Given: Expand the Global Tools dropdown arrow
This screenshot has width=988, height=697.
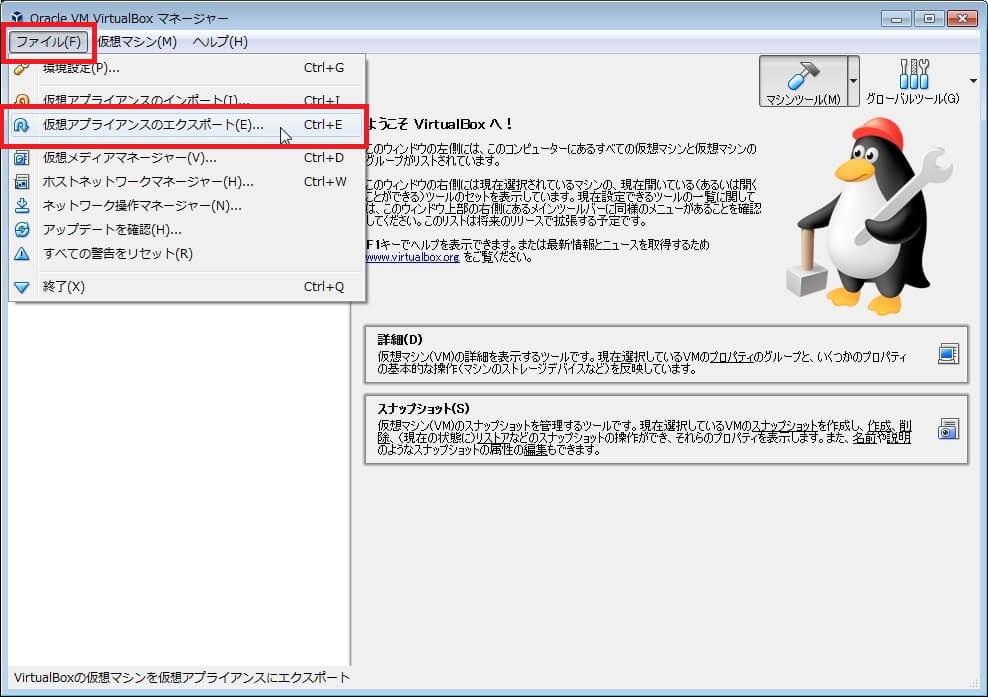Looking at the screenshot, I should pyautogui.click(x=973, y=81).
